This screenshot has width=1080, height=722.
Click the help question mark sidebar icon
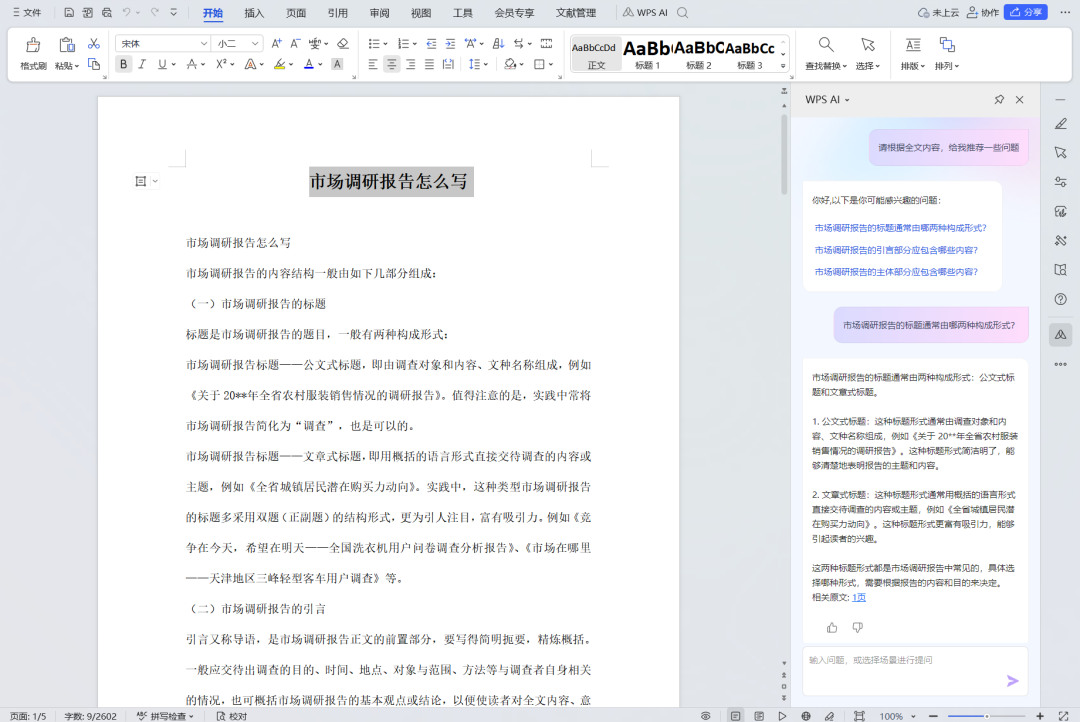pyautogui.click(x=1061, y=299)
